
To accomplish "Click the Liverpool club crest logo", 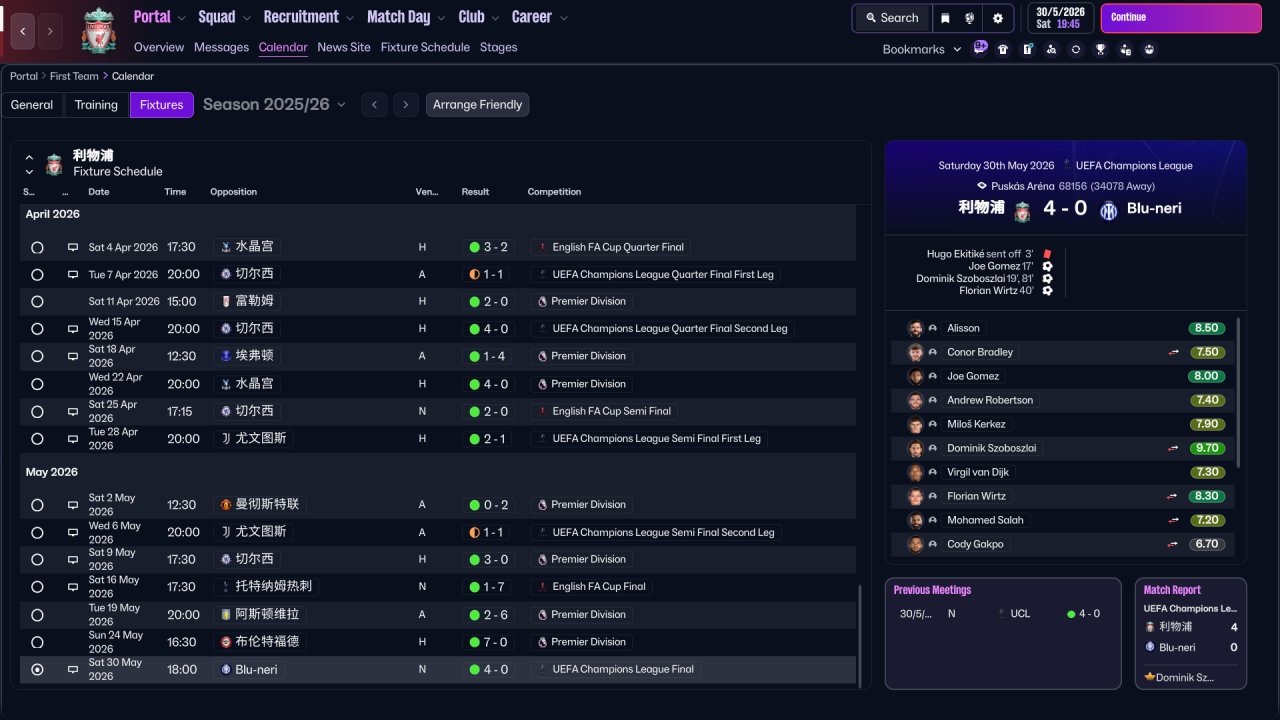I will click(98, 30).
